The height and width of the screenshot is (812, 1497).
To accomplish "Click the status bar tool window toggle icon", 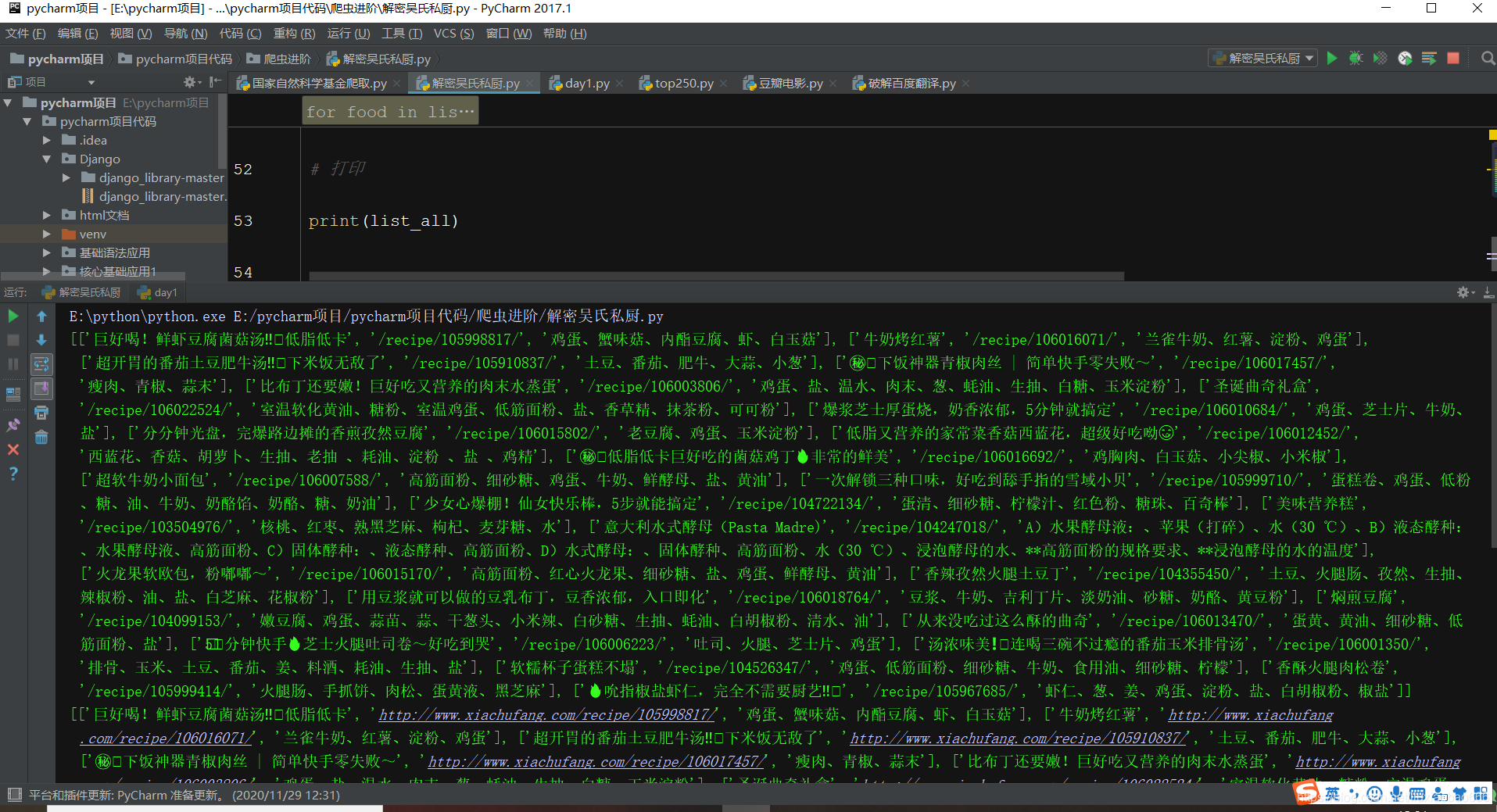I will coord(14,795).
